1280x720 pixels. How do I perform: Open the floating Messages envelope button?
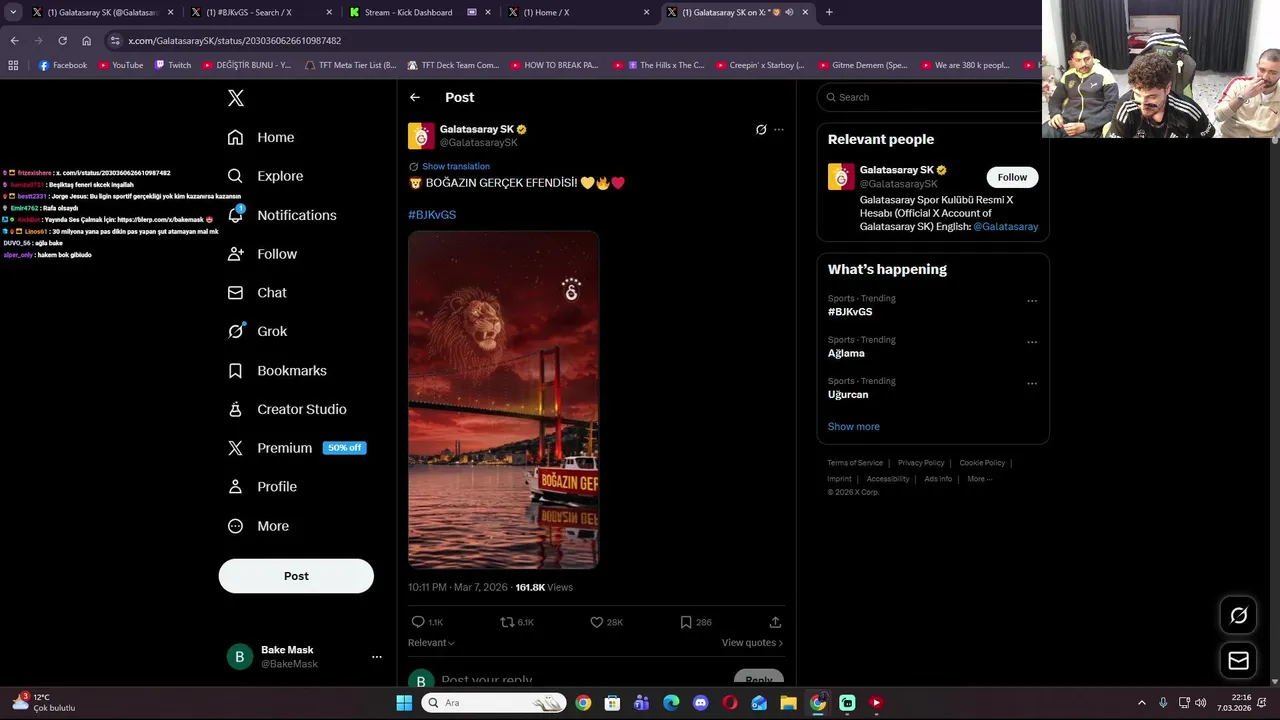[1238, 661]
